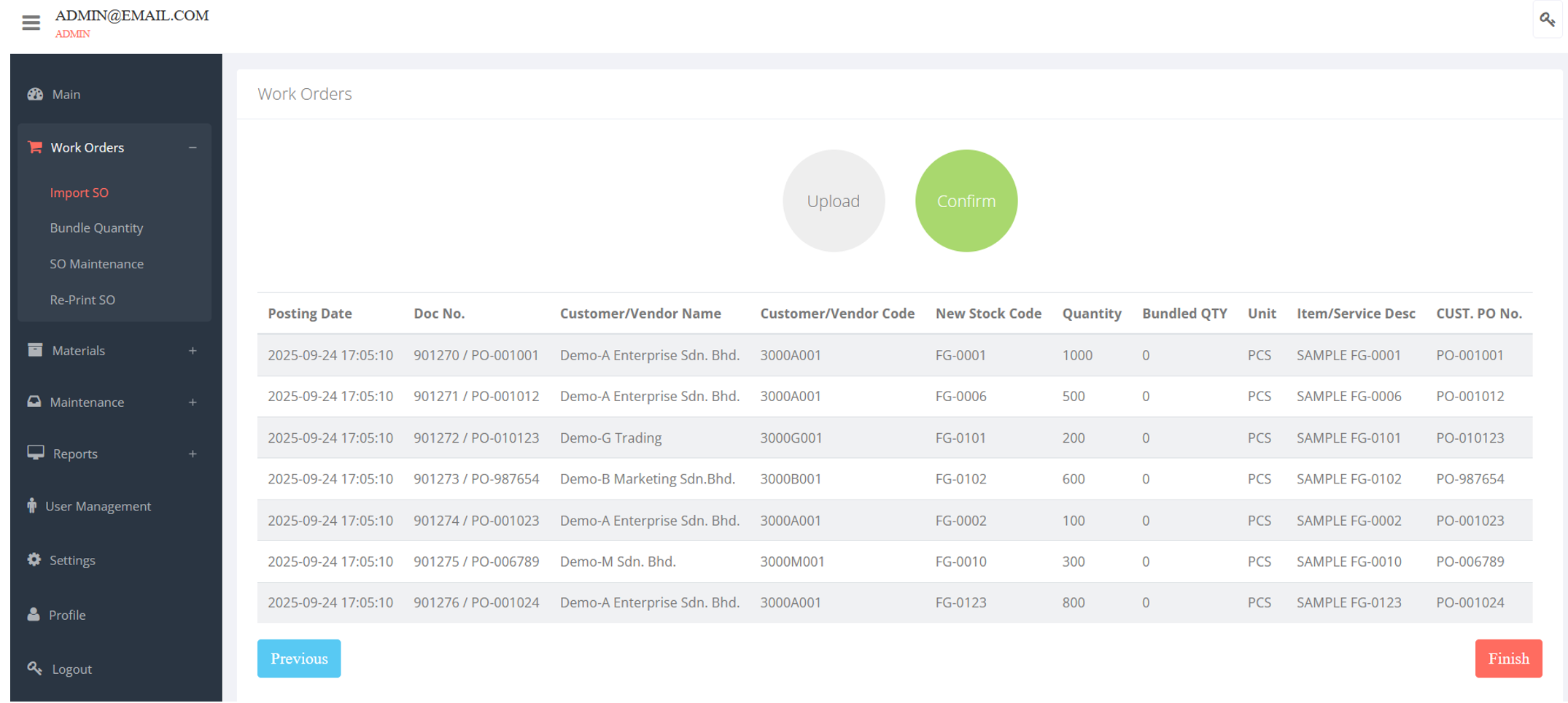
Task: Click the hamburger menu icon
Action: click(31, 23)
